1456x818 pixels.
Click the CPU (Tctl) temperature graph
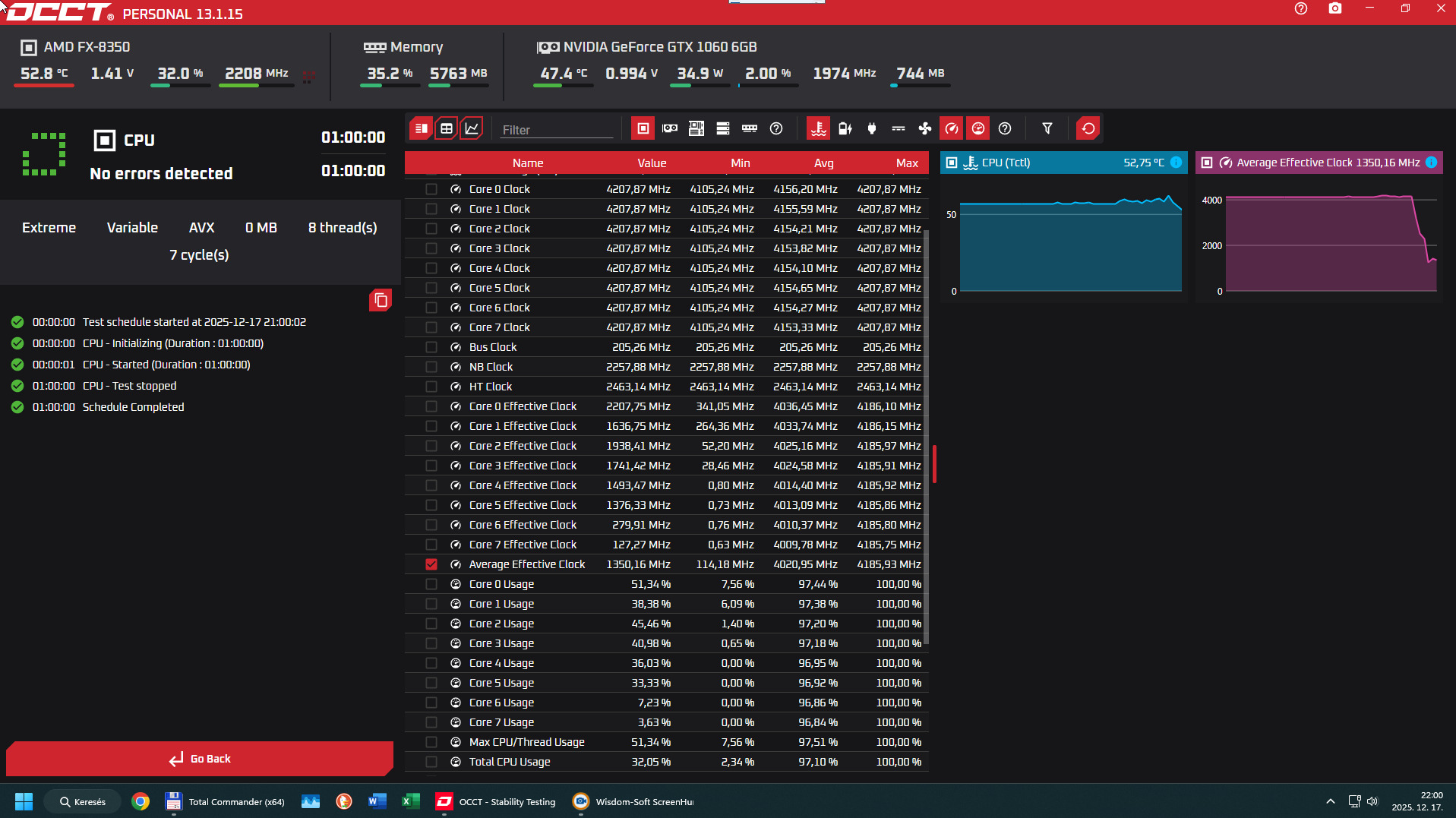1063,238
